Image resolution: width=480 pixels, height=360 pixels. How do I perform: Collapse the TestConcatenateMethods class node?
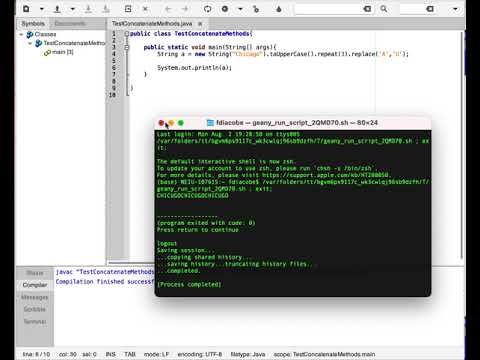coord(30,43)
